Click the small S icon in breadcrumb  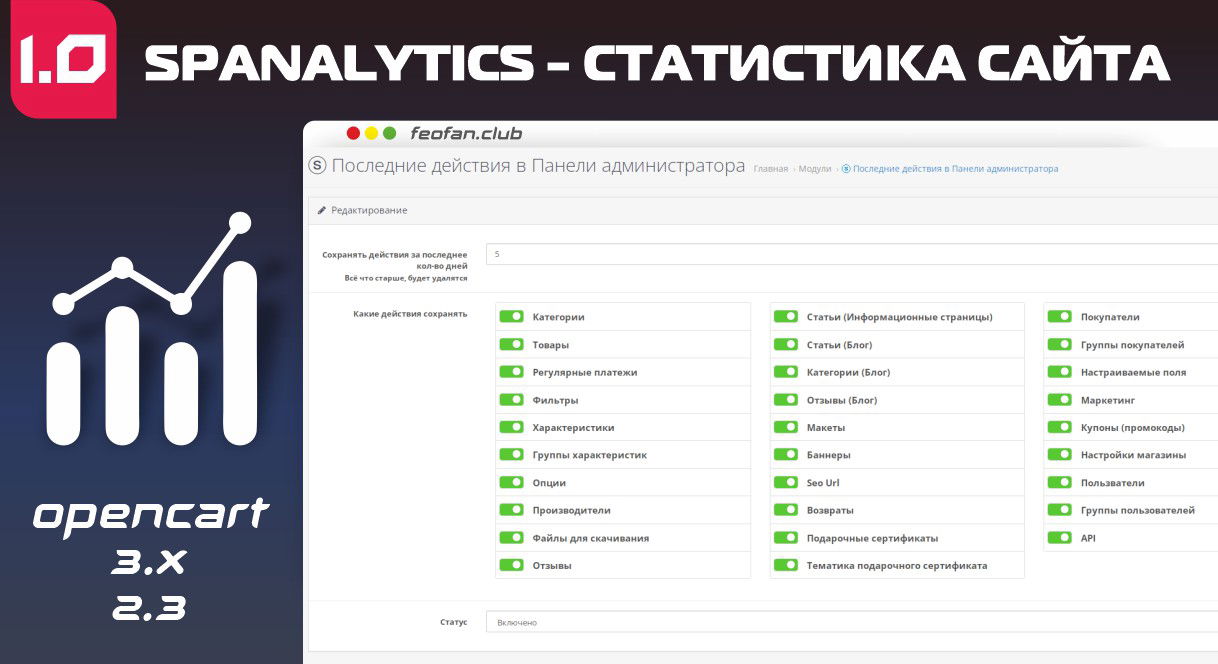pos(846,169)
